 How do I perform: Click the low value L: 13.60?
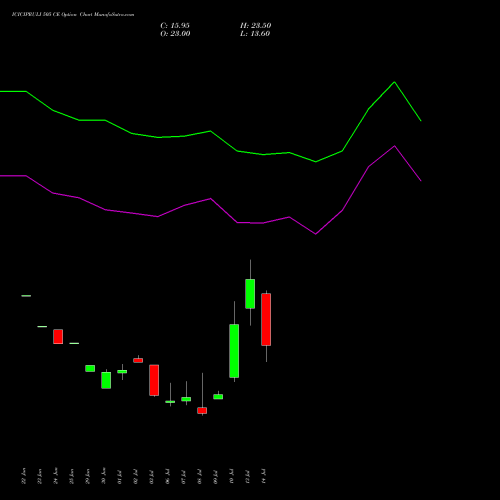click(x=255, y=34)
